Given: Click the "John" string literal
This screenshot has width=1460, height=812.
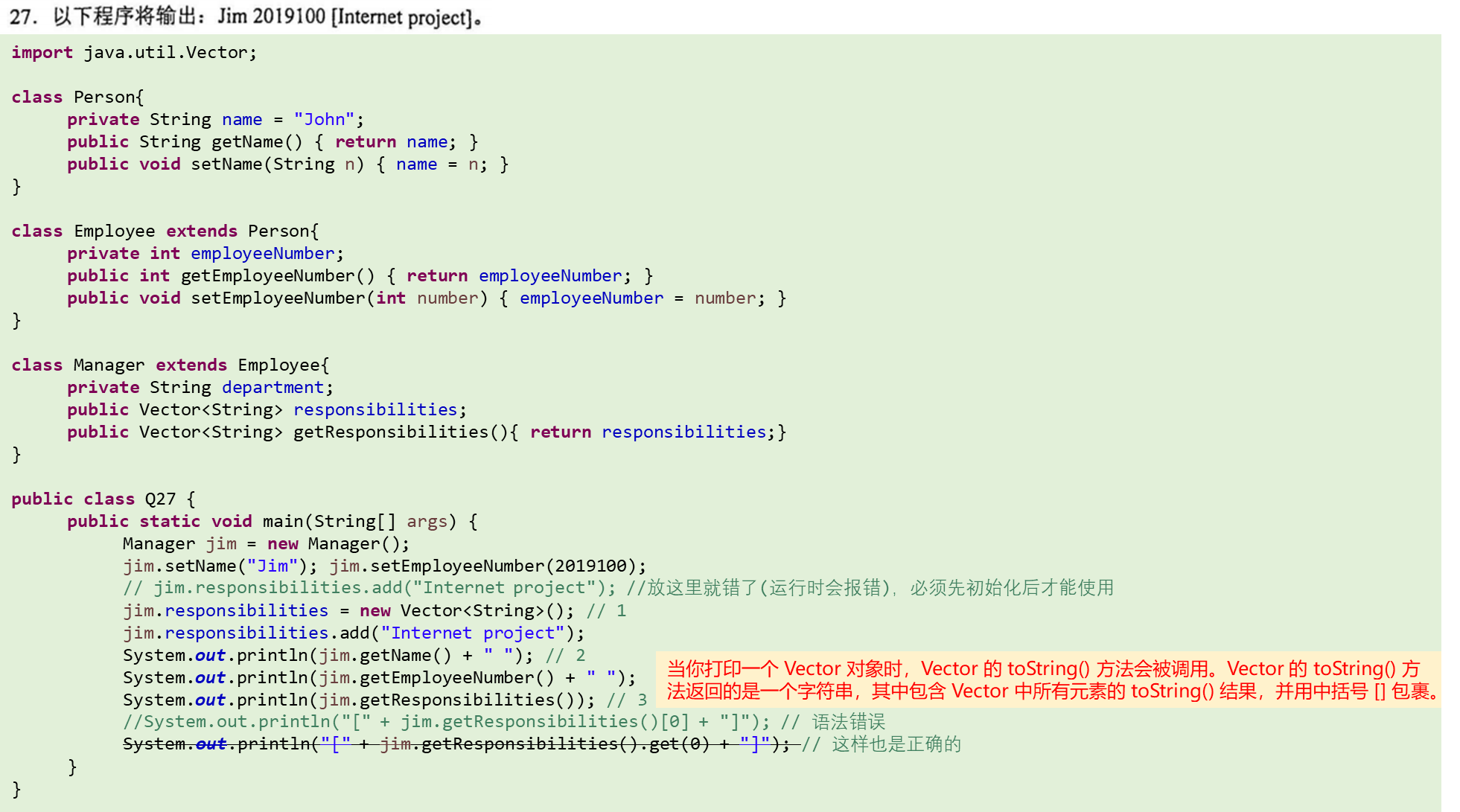Looking at the screenshot, I should [x=324, y=119].
